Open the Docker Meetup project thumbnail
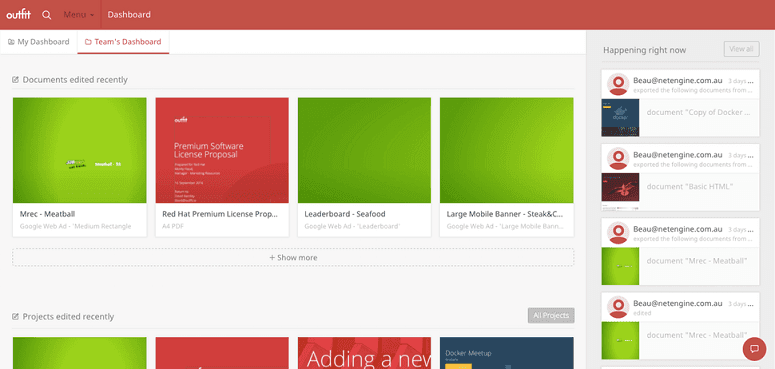This screenshot has width=775, height=369. 507,353
